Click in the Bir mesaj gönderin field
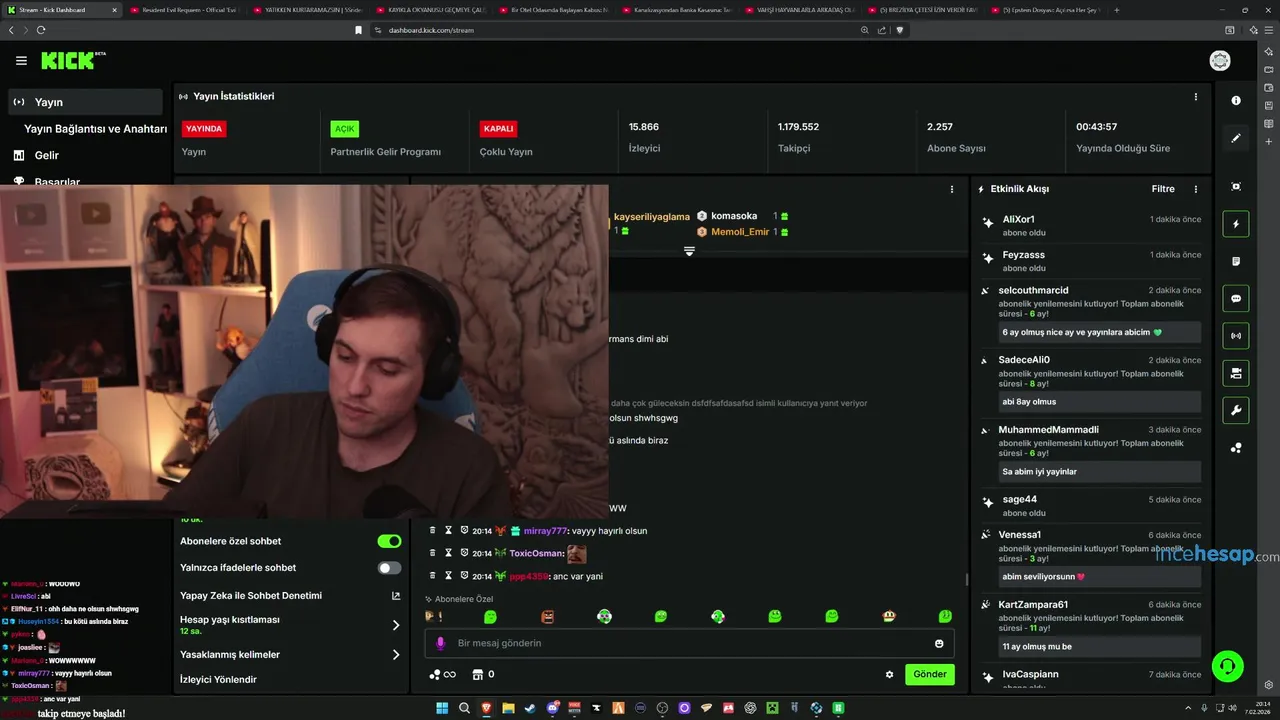The width and height of the screenshot is (1280, 720). point(690,643)
